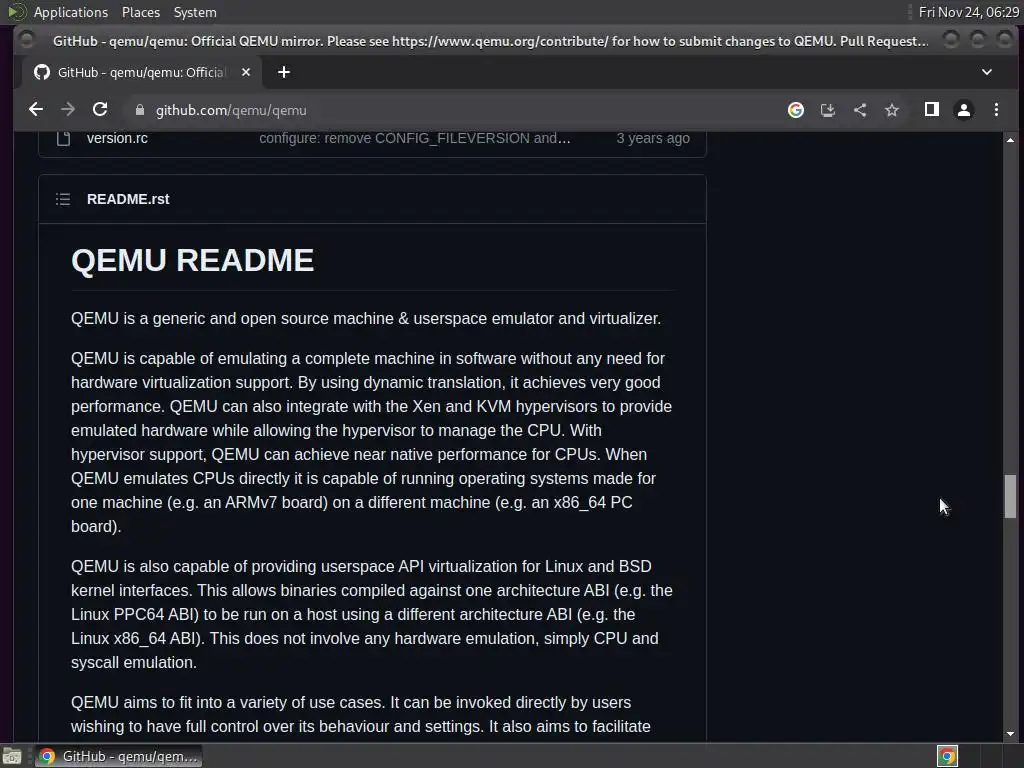This screenshot has width=1024, height=768.
Task: Open the Places menu
Action: click(140, 12)
